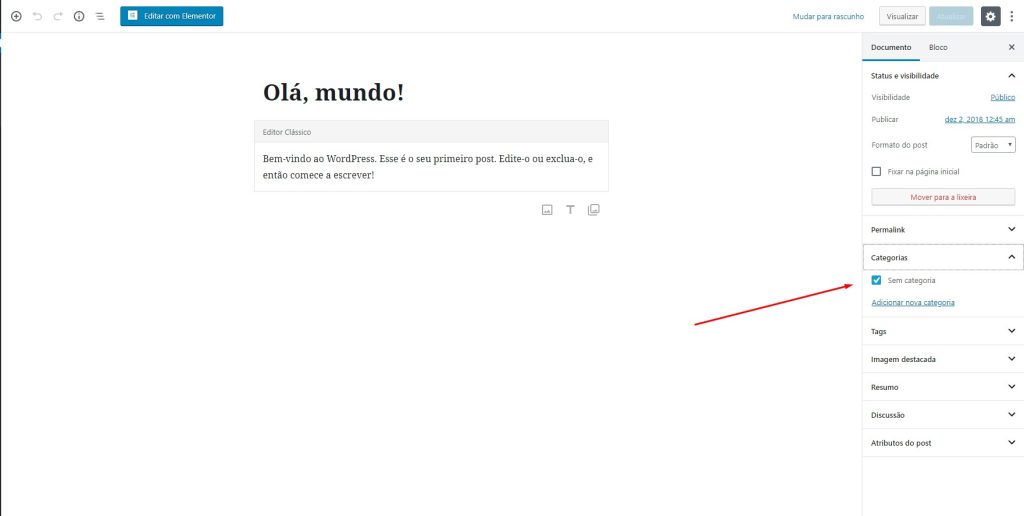This screenshot has width=1024, height=516.
Task: Open the block navigation list icon
Action: click(100, 16)
